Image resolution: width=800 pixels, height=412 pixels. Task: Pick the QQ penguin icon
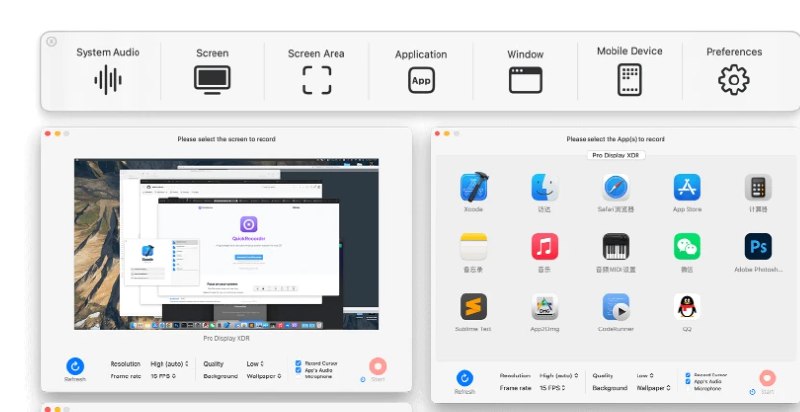[687, 306]
